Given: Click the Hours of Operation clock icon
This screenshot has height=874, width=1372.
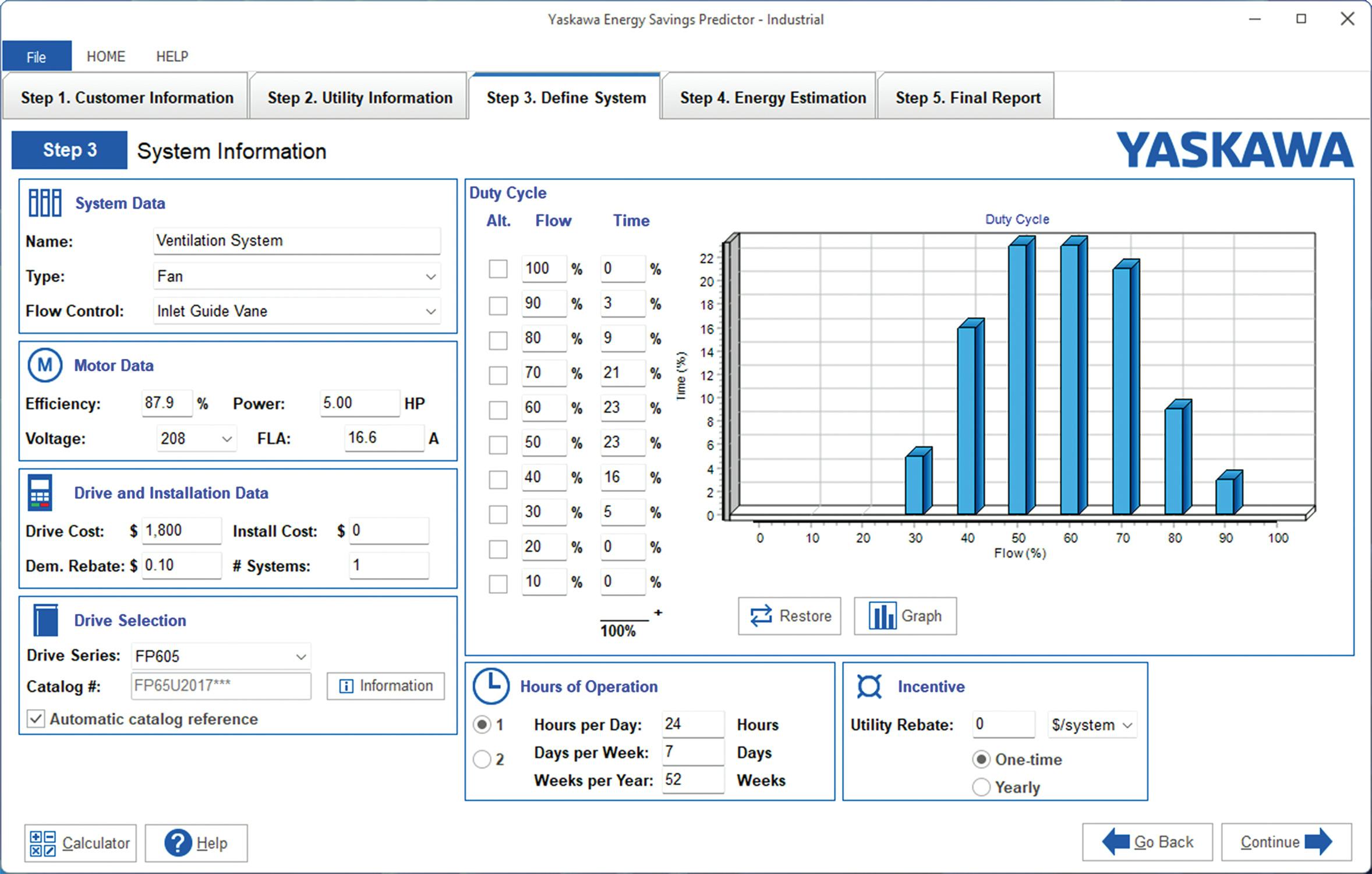Looking at the screenshot, I should tap(491, 686).
